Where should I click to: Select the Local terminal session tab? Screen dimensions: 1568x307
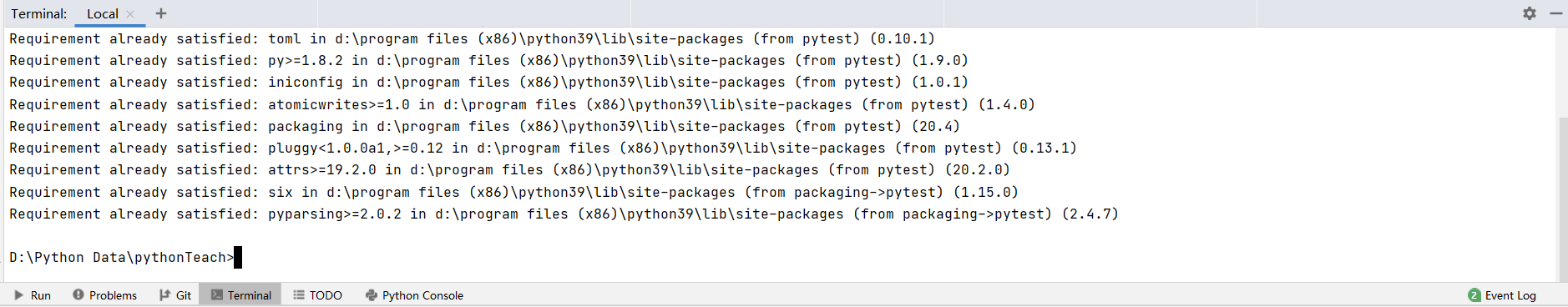pyautogui.click(x=103, y=13)
